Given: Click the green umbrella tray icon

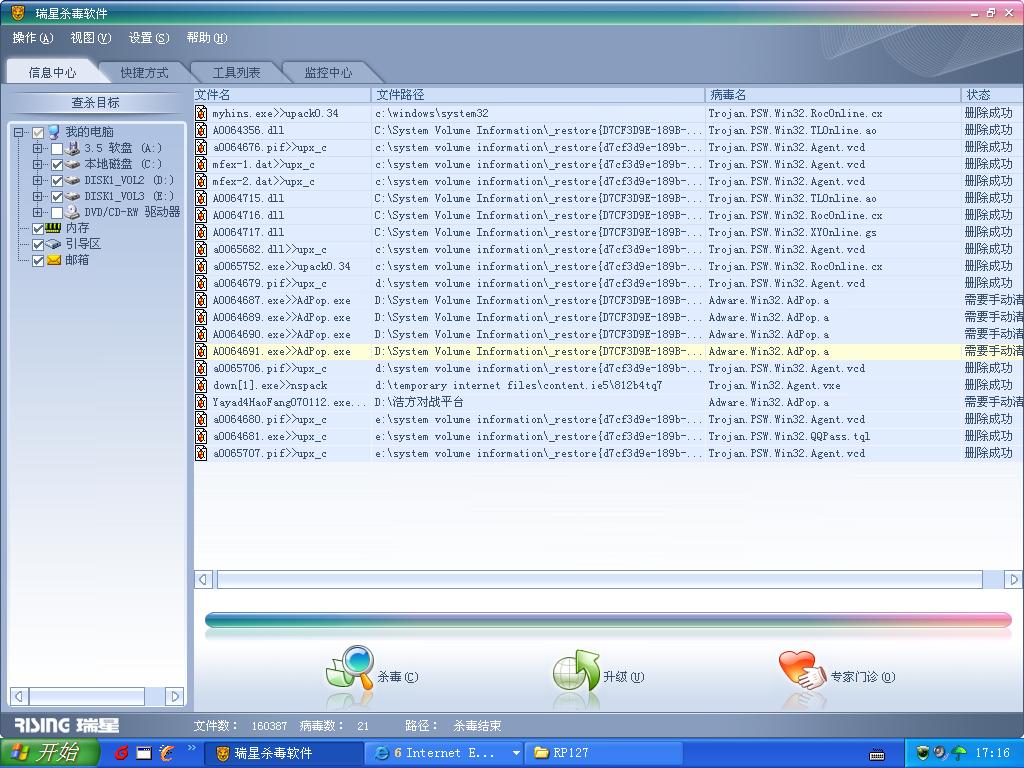Looking at the screenshot, I should (x=958, y=753).
